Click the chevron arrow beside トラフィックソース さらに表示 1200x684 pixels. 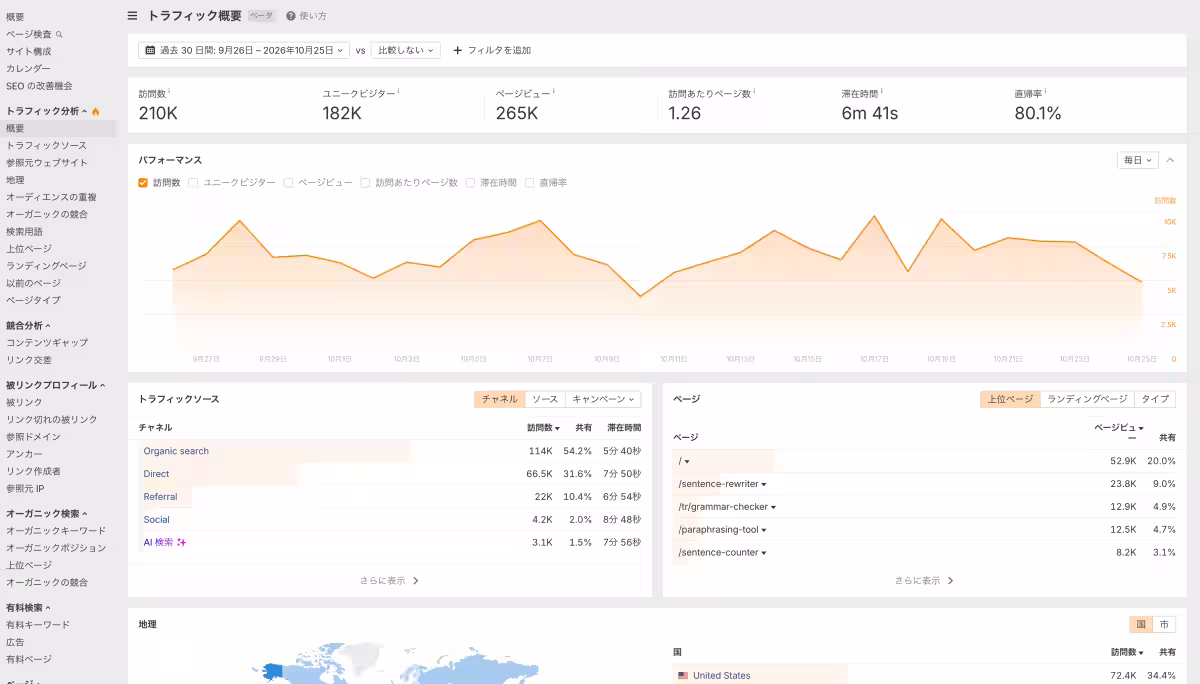click(x=416, y=580)
